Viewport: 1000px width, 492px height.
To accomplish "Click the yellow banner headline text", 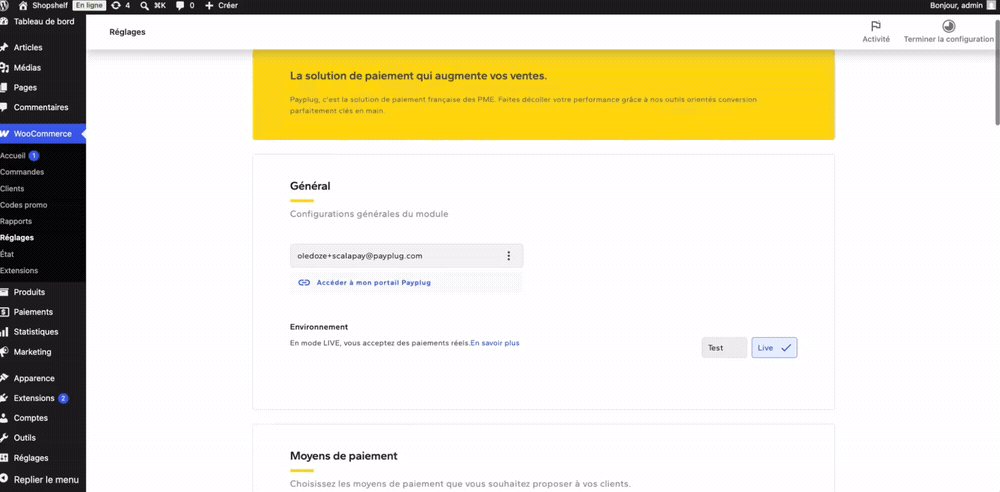I will coord(418,76).
